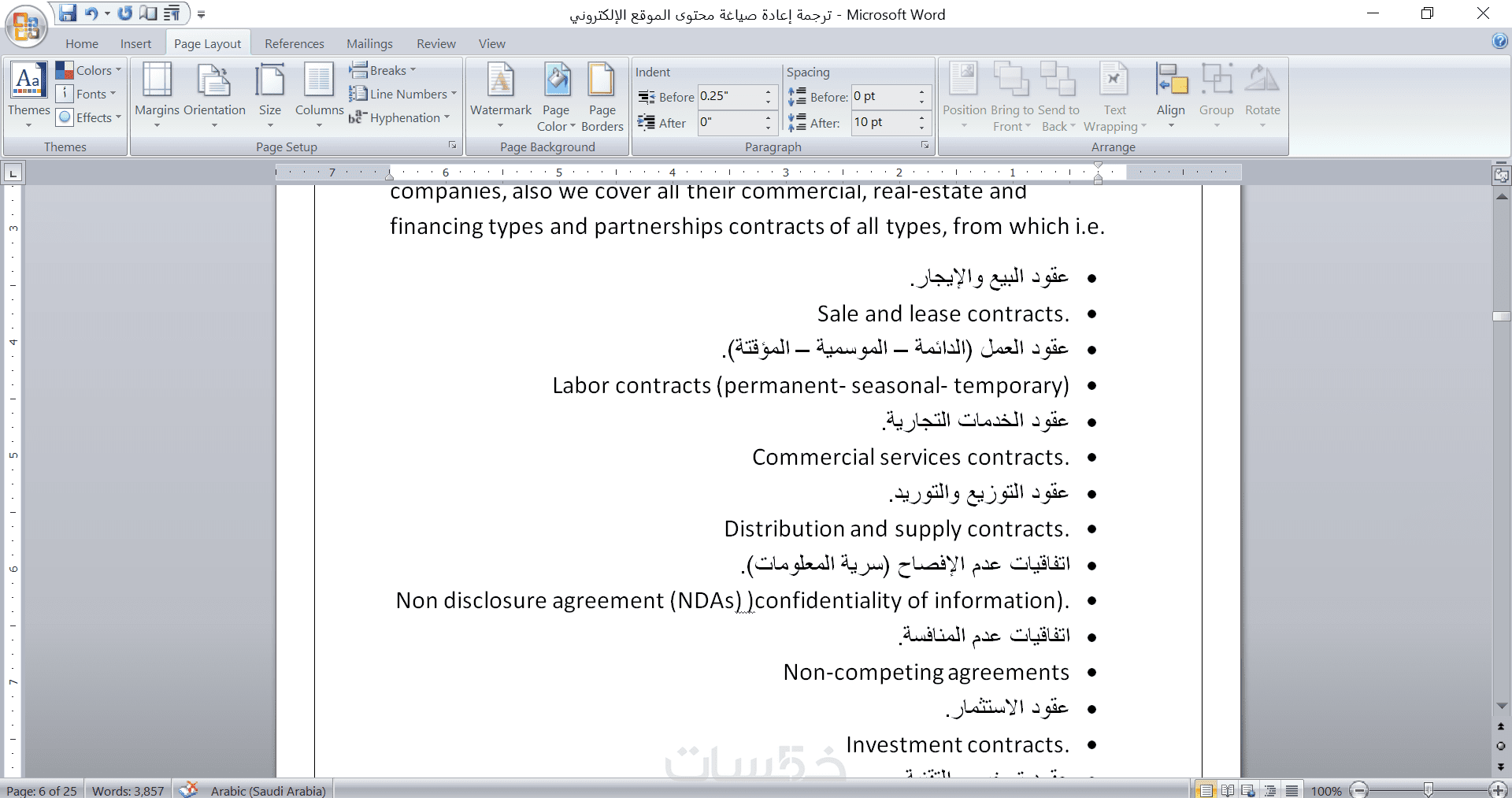This screenshot has height=798, width=1512.
Task: Switch to the Insert tab
Action: click(x=135, y=43)
